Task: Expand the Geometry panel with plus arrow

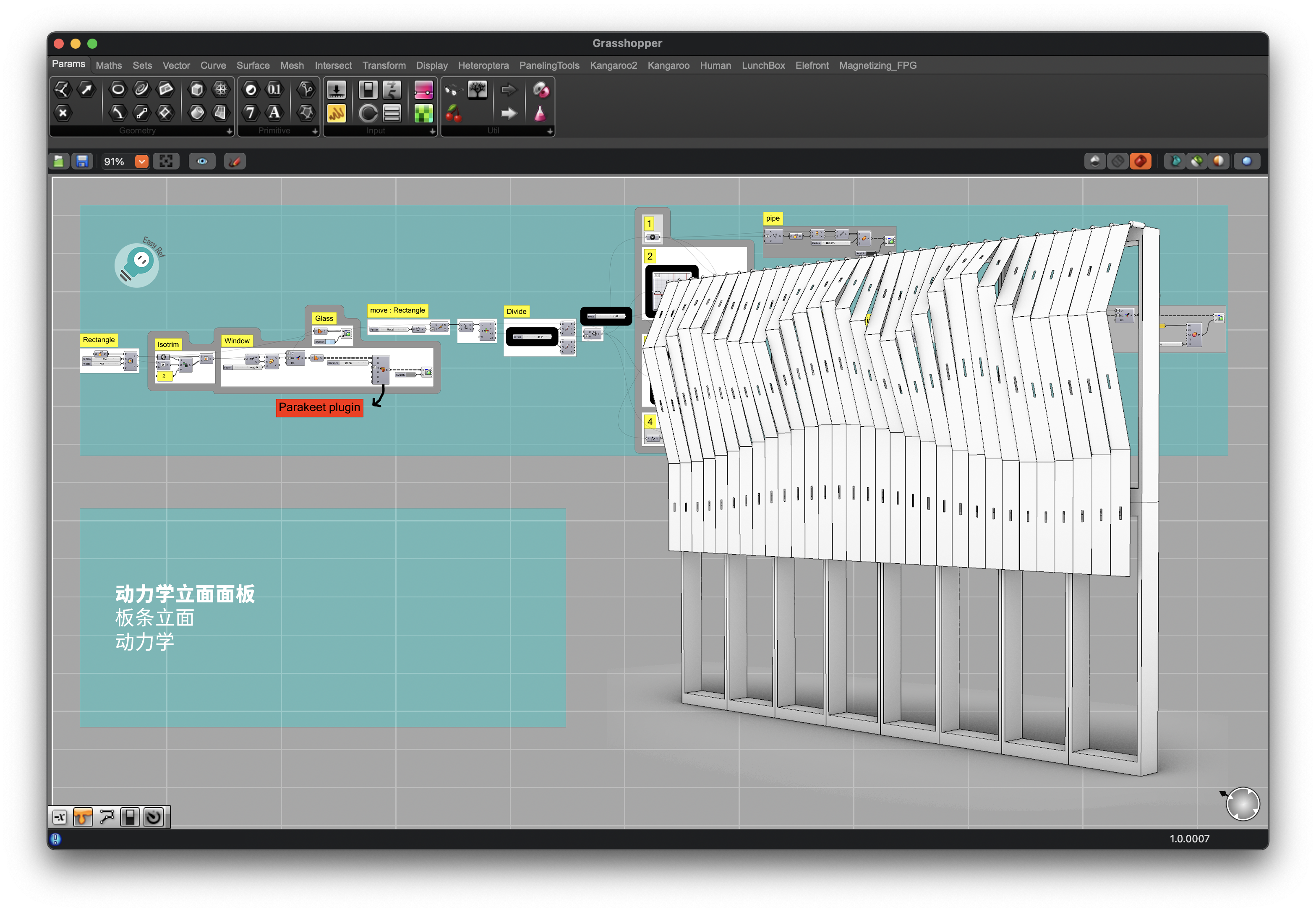Action: click(229, 131)
